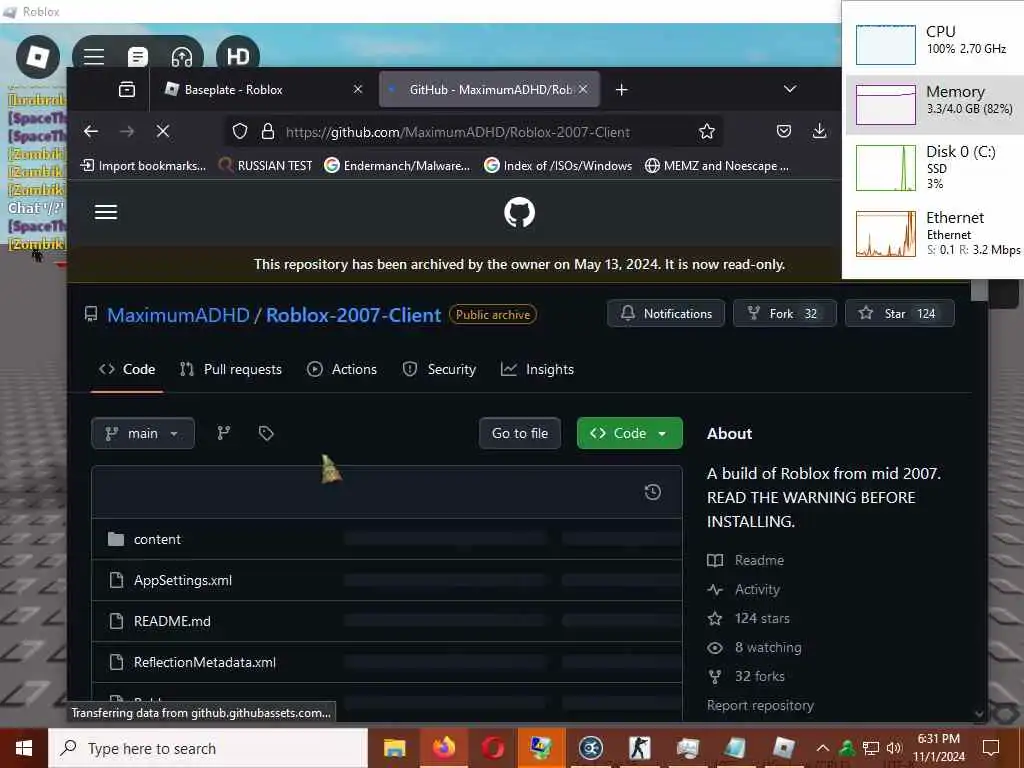
Task: Open the Readme link in About
Action: pyautogui.click(x=745, y=560)
